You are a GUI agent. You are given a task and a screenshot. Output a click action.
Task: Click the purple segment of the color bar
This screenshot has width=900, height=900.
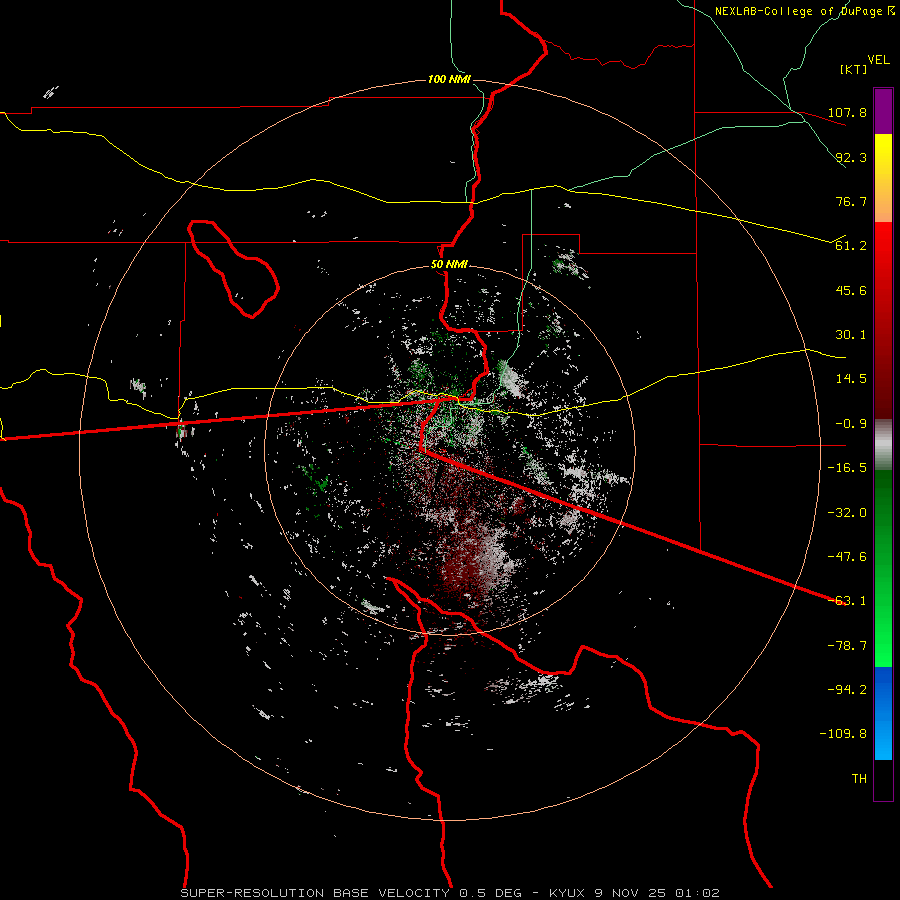coord(883,111)
